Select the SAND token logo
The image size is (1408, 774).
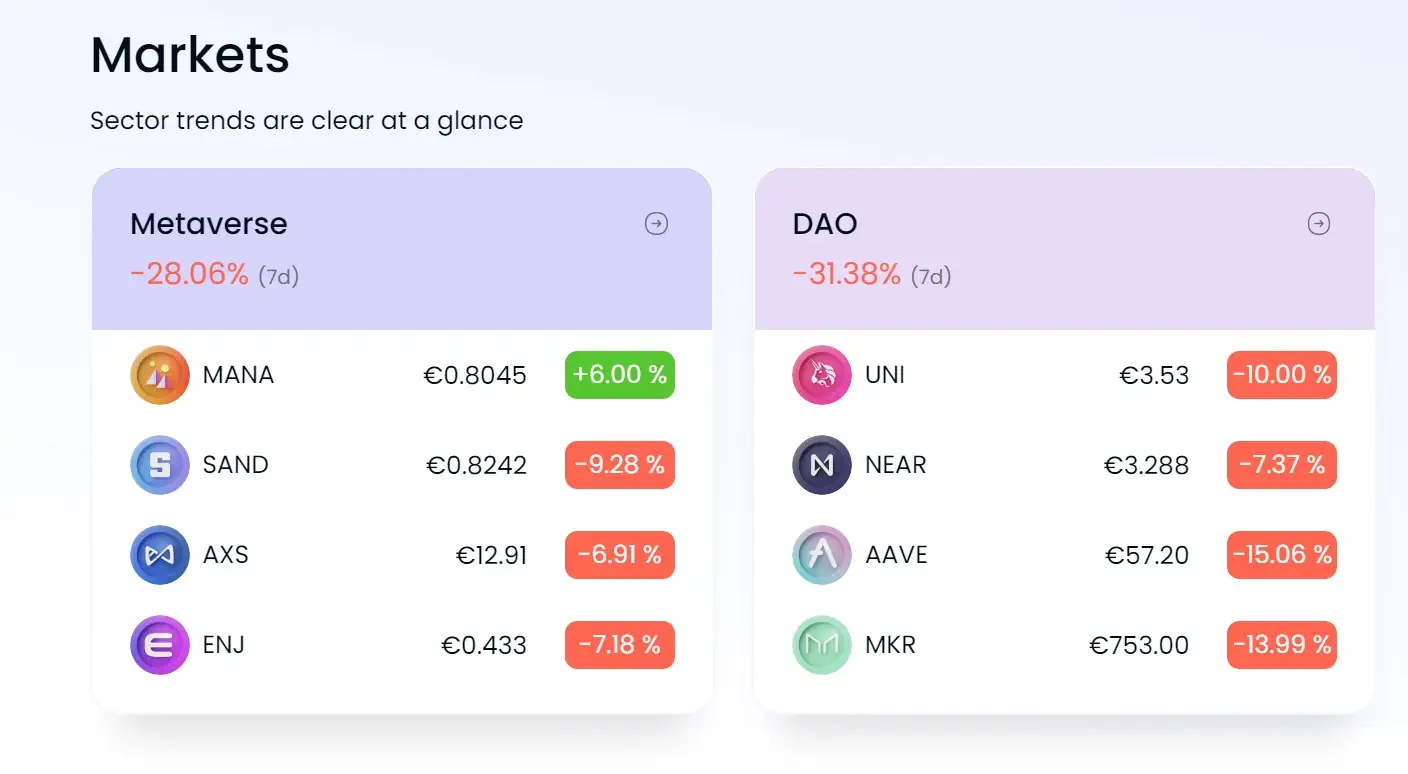160,465
